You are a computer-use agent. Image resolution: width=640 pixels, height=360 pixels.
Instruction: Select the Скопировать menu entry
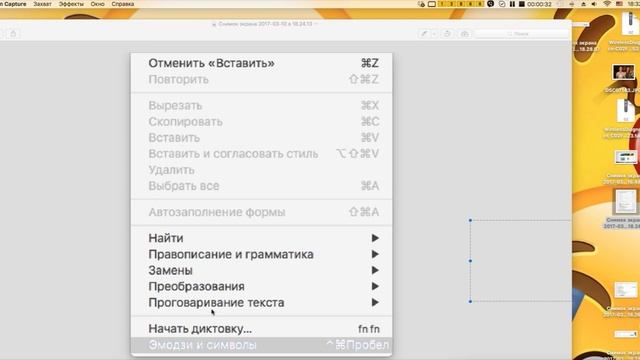(x=261, y=122)
